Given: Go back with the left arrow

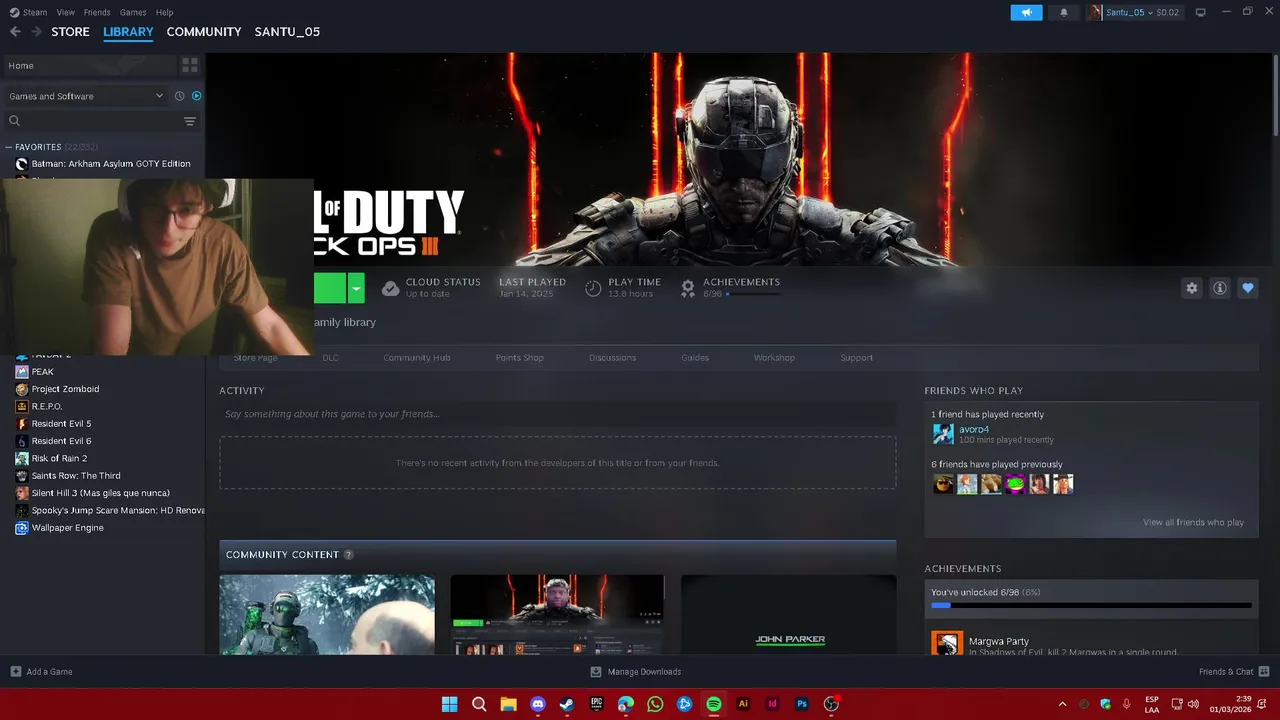Looking at the screenshot, I should coord(15,32).
